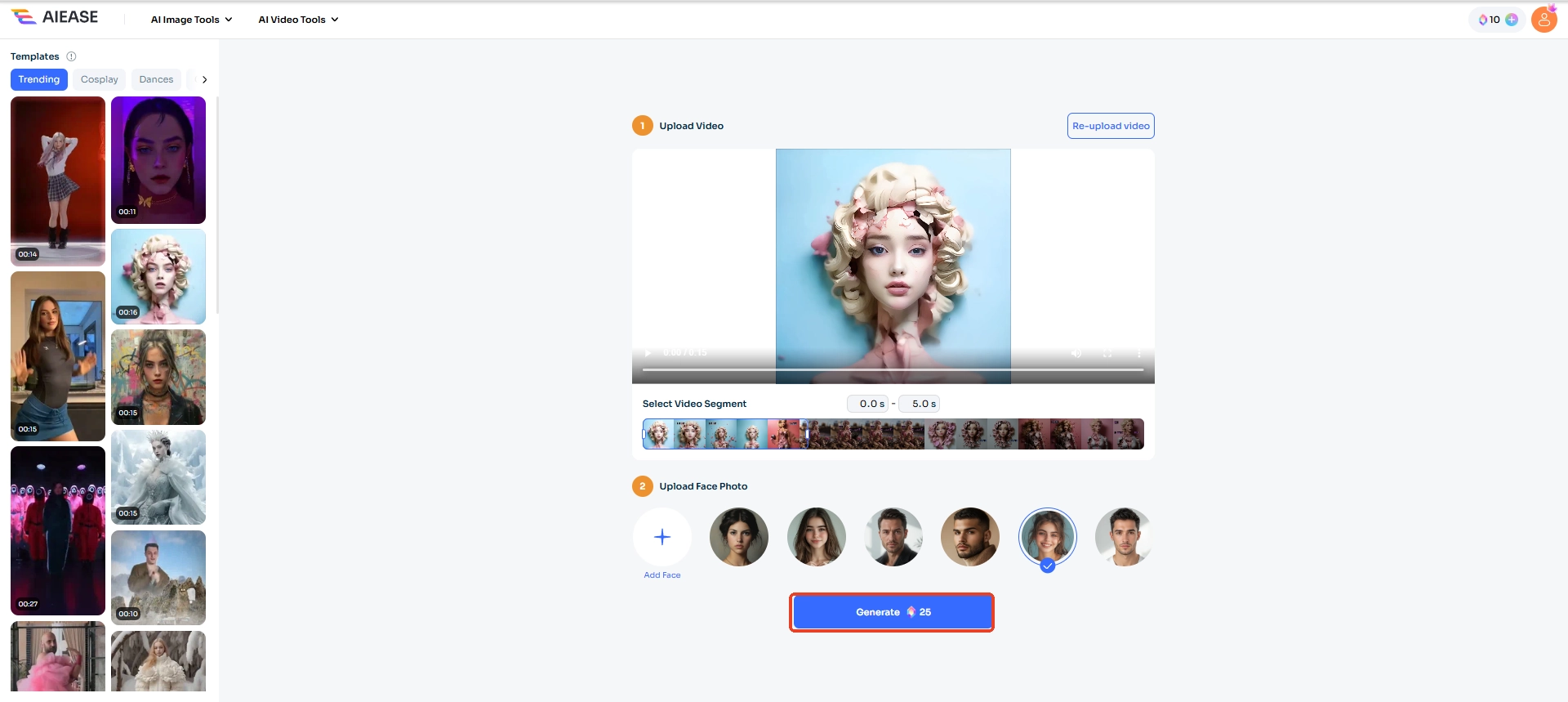Expand the AI Video Tools dropdown
Screen dimensions: 1568x702
click(298, 20)
